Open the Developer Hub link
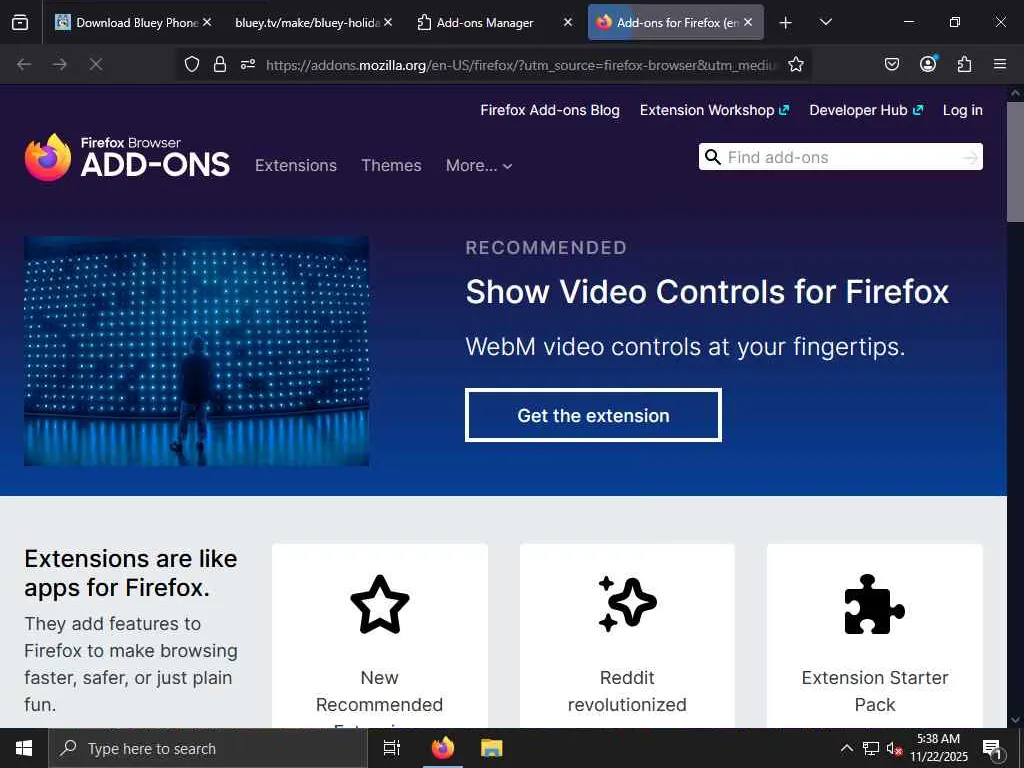This screenshot has width=1024, height=768. [866, 110]
